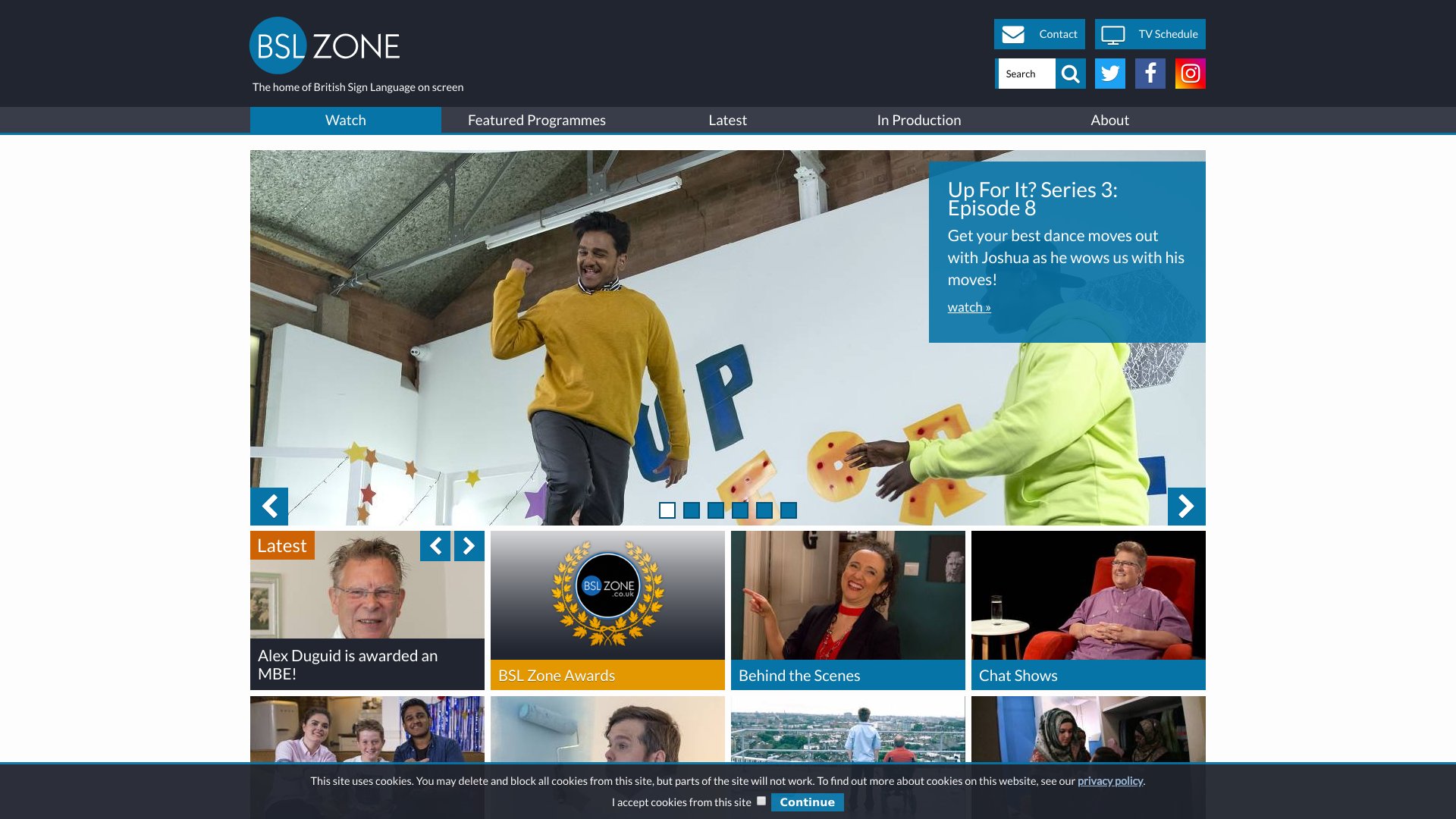Go to previous hero carousel slide
The width and height of the screenshot is (1456, 819).
(269, 506)
